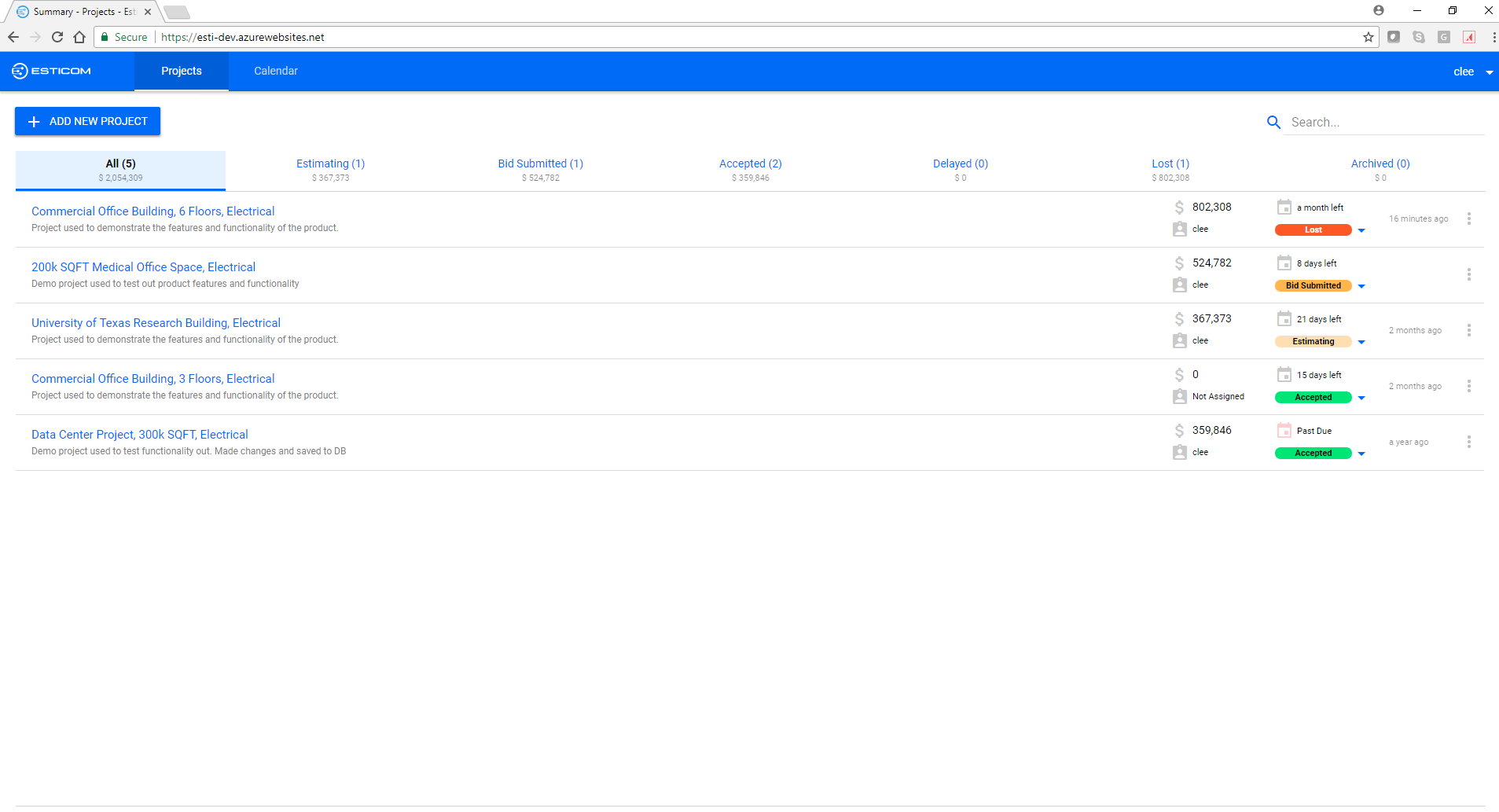Click assignee icon beside Not Assigned
1499x812 pixels.
point(1179,396)
